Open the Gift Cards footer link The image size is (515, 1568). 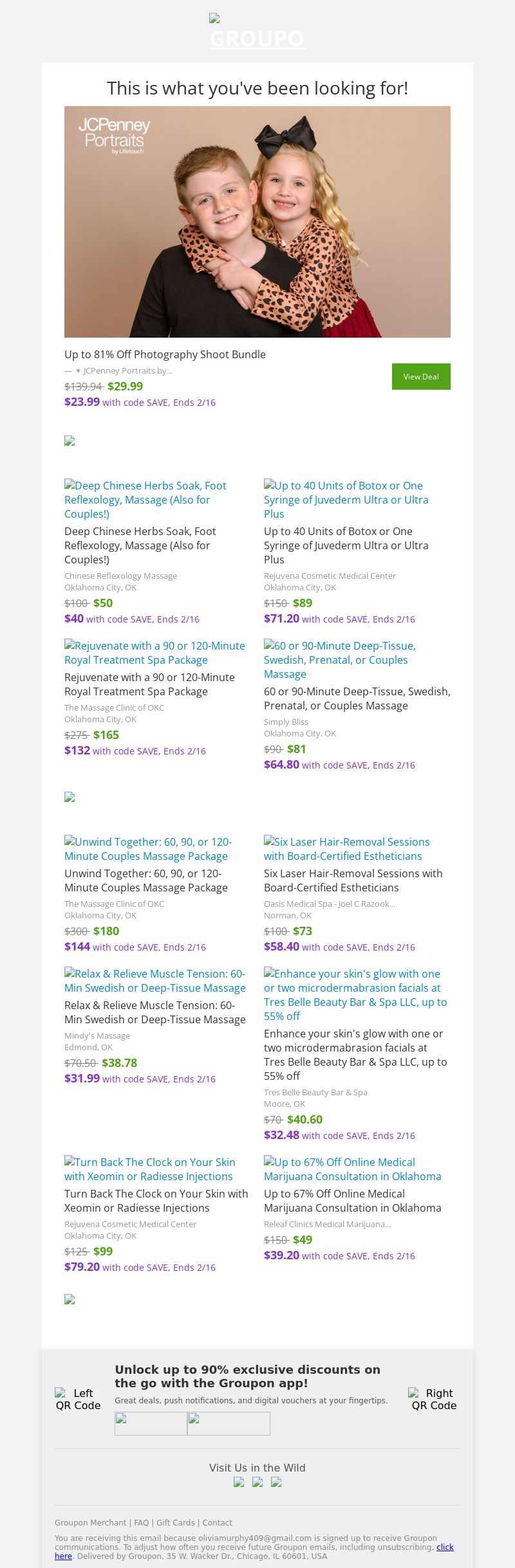[175, 1522]
